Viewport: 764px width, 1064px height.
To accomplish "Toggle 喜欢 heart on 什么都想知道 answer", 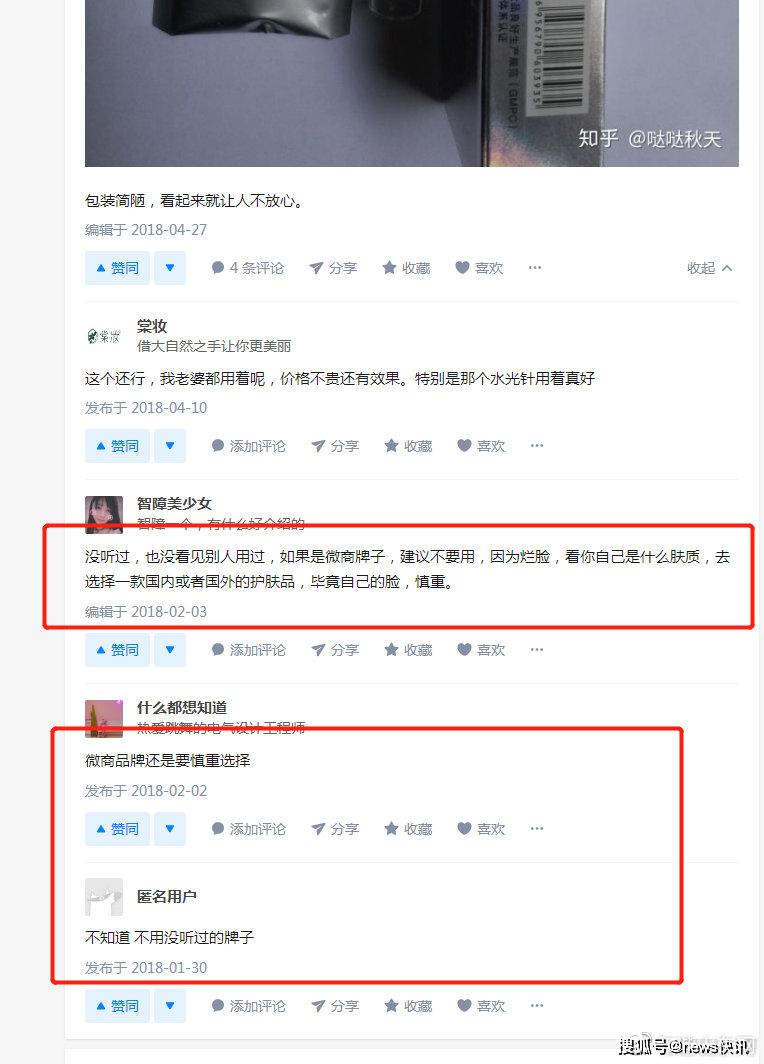I will (481, 829).
